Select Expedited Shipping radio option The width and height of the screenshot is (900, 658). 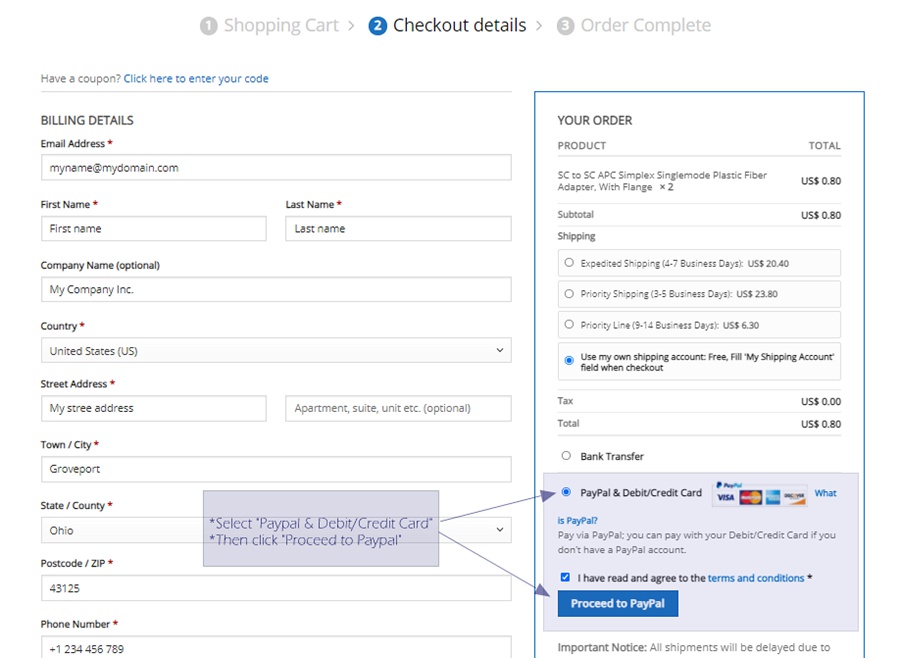pyautogui.click(x=569, y=262)
